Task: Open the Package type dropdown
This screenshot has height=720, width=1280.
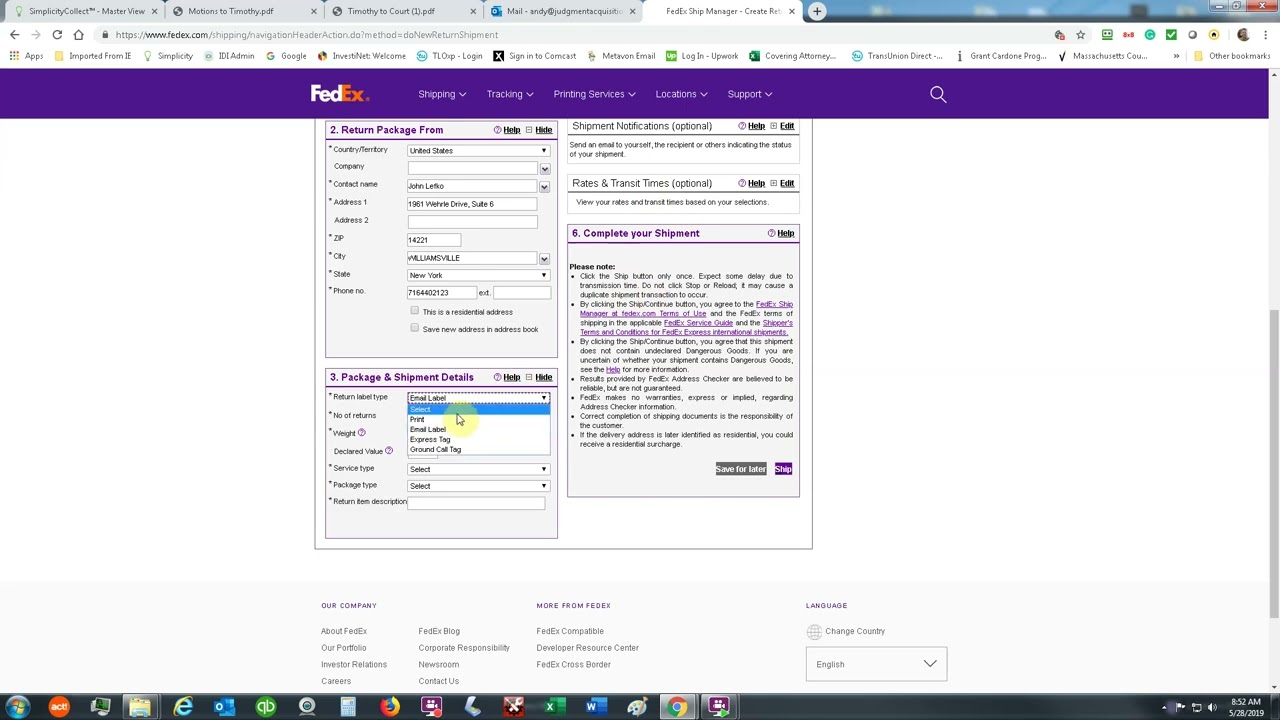Action: tap(478, 486)
